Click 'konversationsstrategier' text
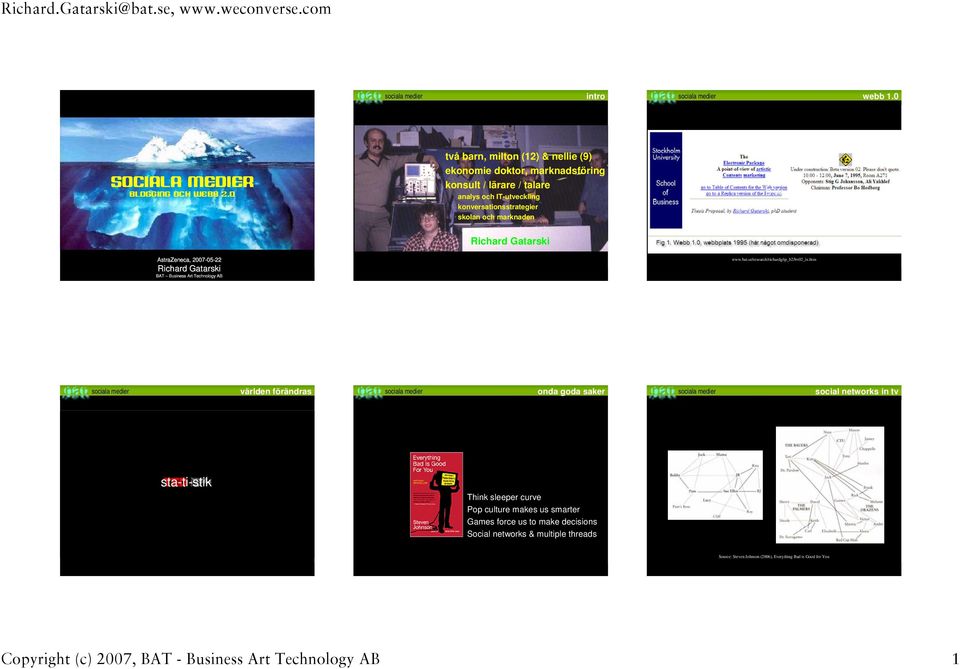960x669 pixels. coord(498,207)
